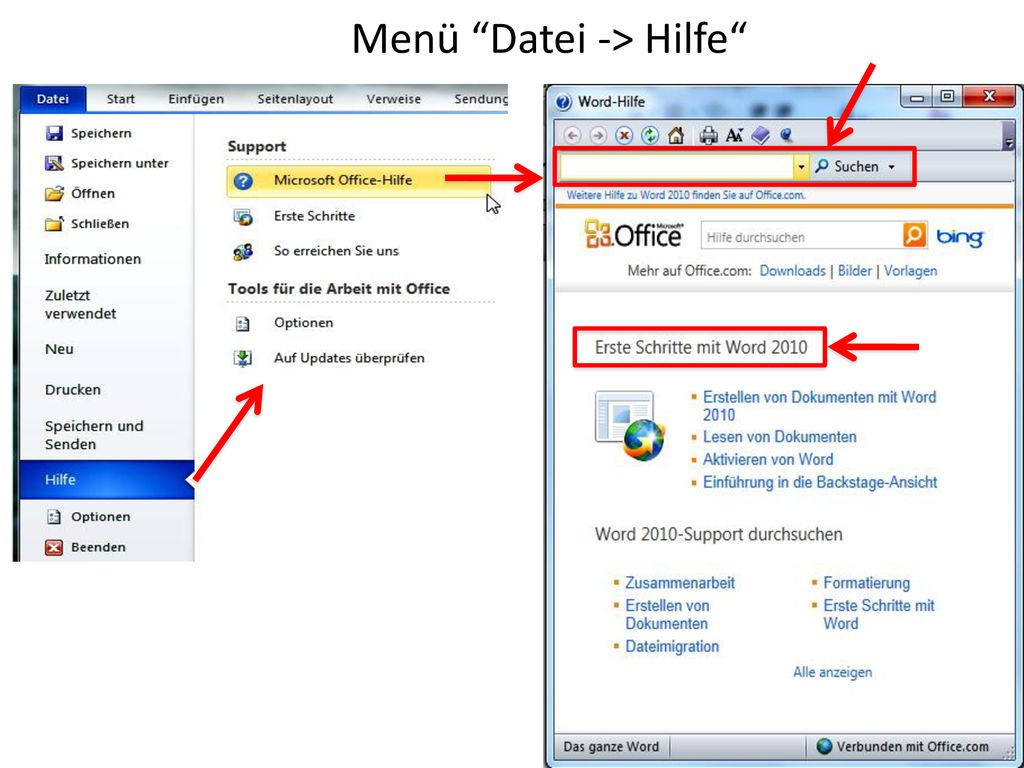The image size is (1024, 768).
Task: Go to the help Home page
Action: 676,135
